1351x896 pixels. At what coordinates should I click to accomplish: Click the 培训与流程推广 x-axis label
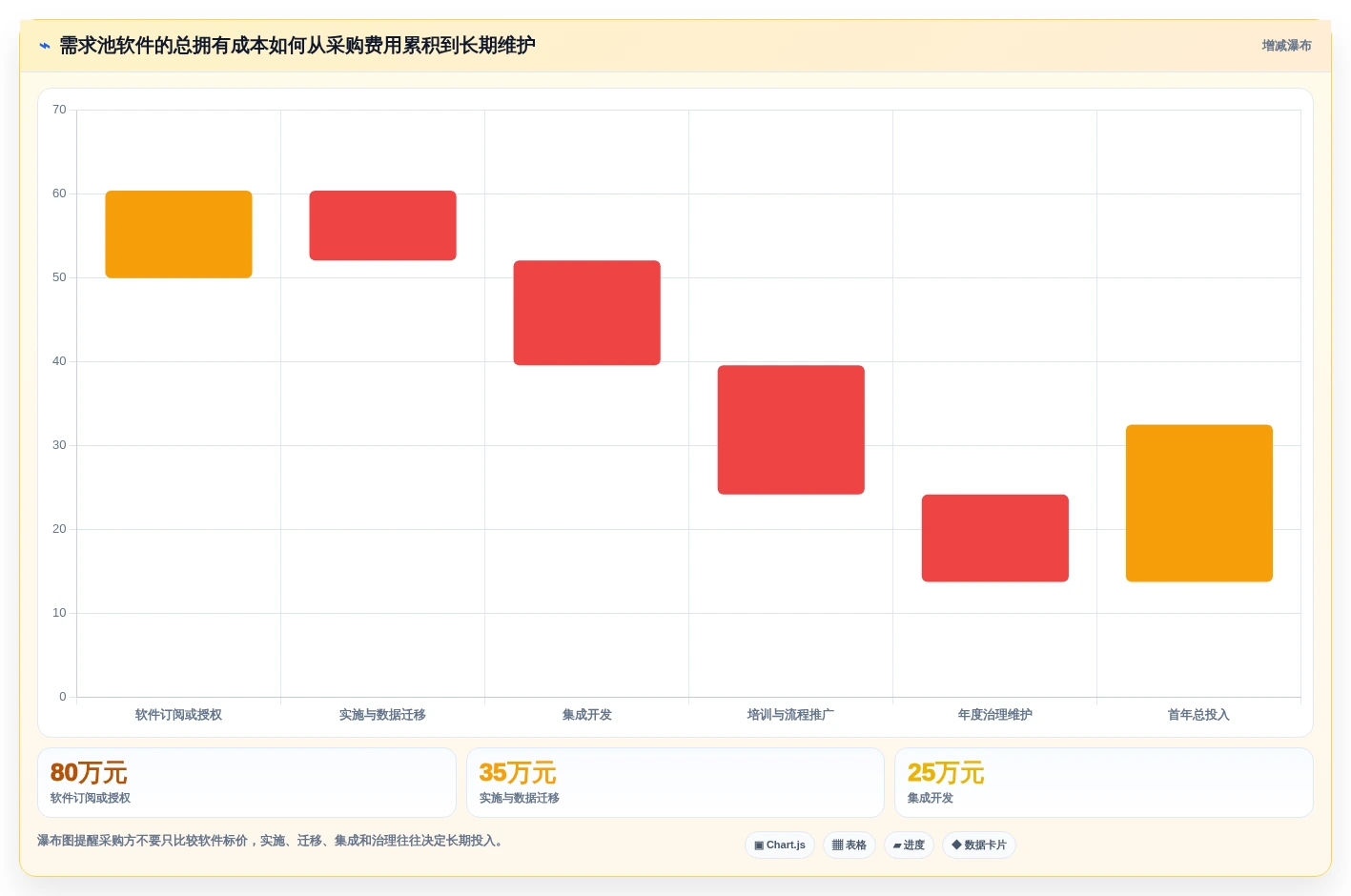tap(790, 715)
